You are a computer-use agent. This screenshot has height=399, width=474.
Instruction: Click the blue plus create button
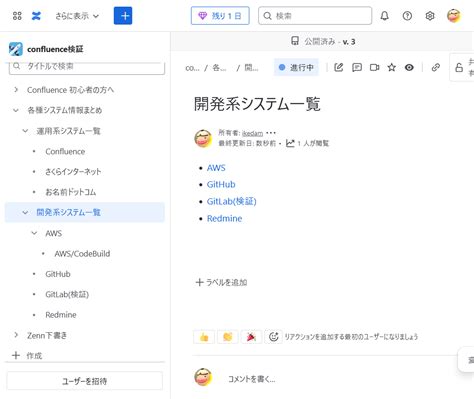(123, 16)
